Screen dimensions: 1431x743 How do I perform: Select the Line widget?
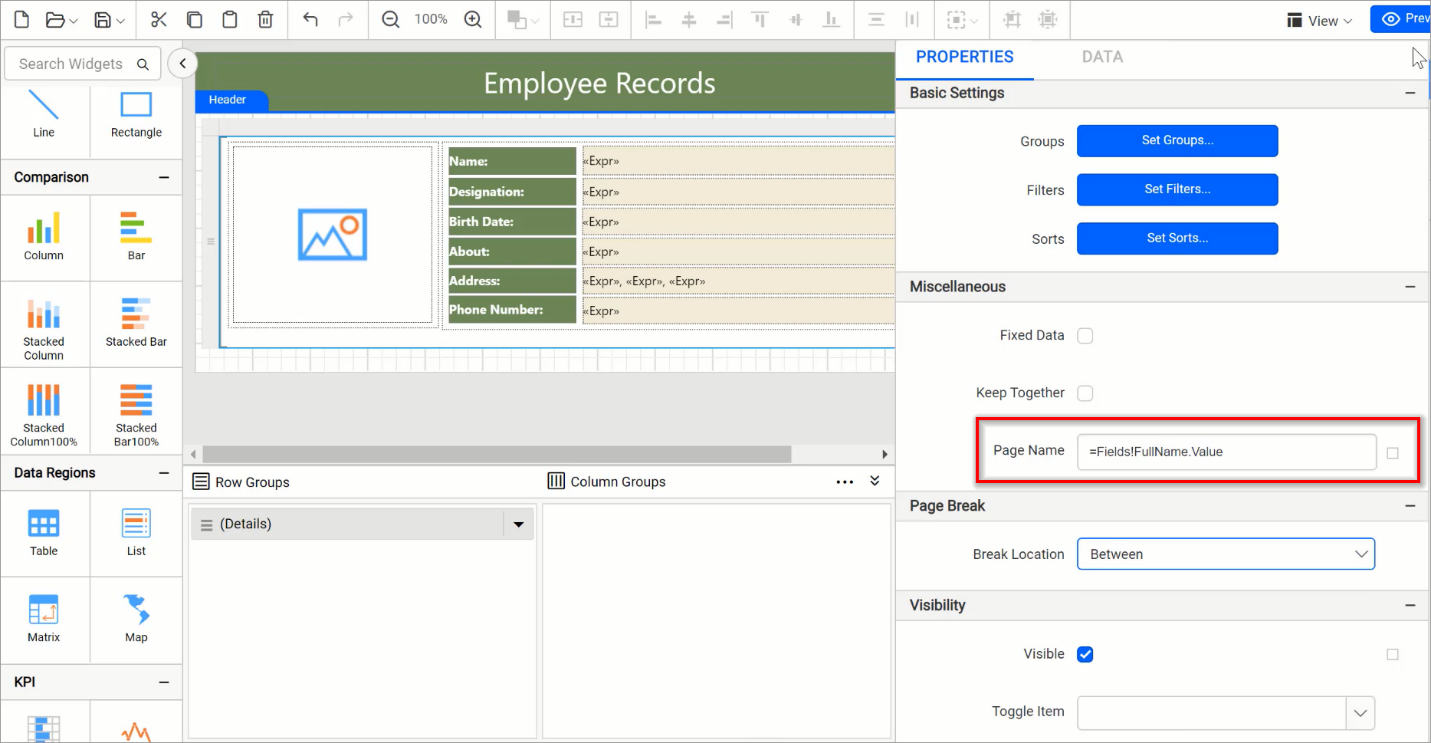pyautogui.click(x=44, y=114)
